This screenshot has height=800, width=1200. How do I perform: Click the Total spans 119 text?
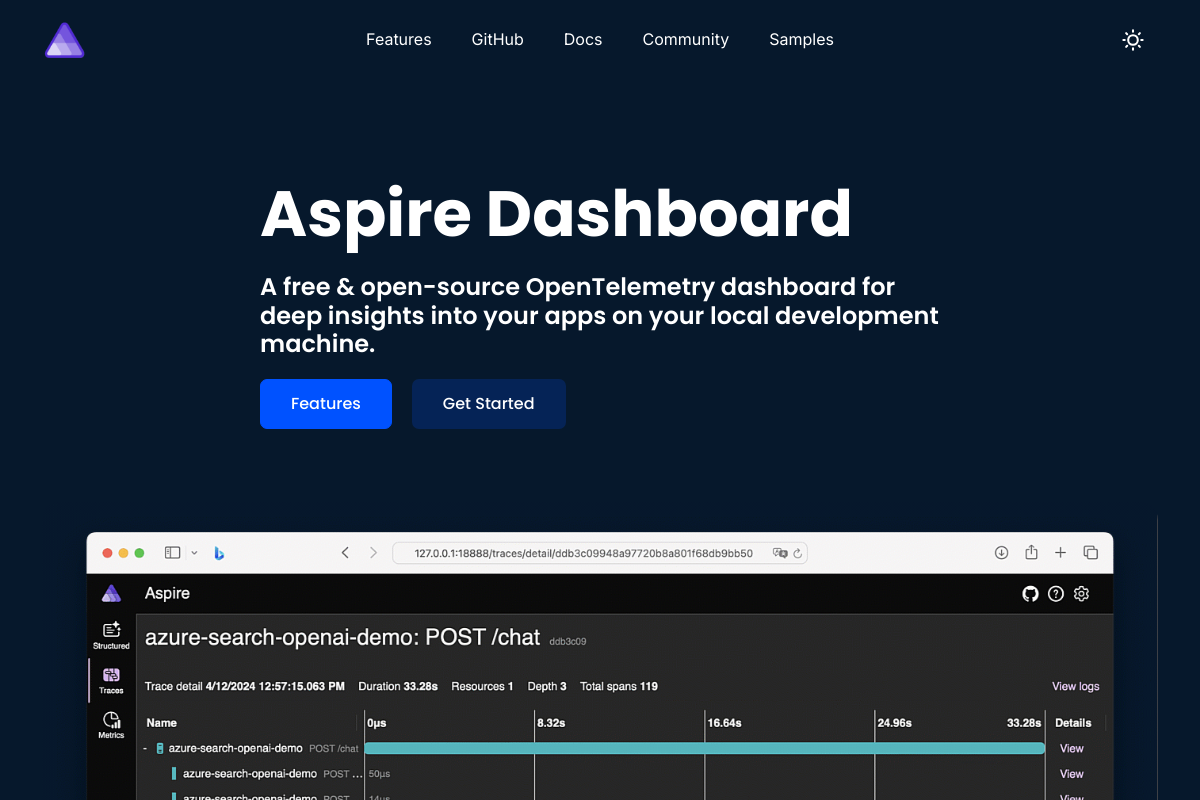coord(619,687)
